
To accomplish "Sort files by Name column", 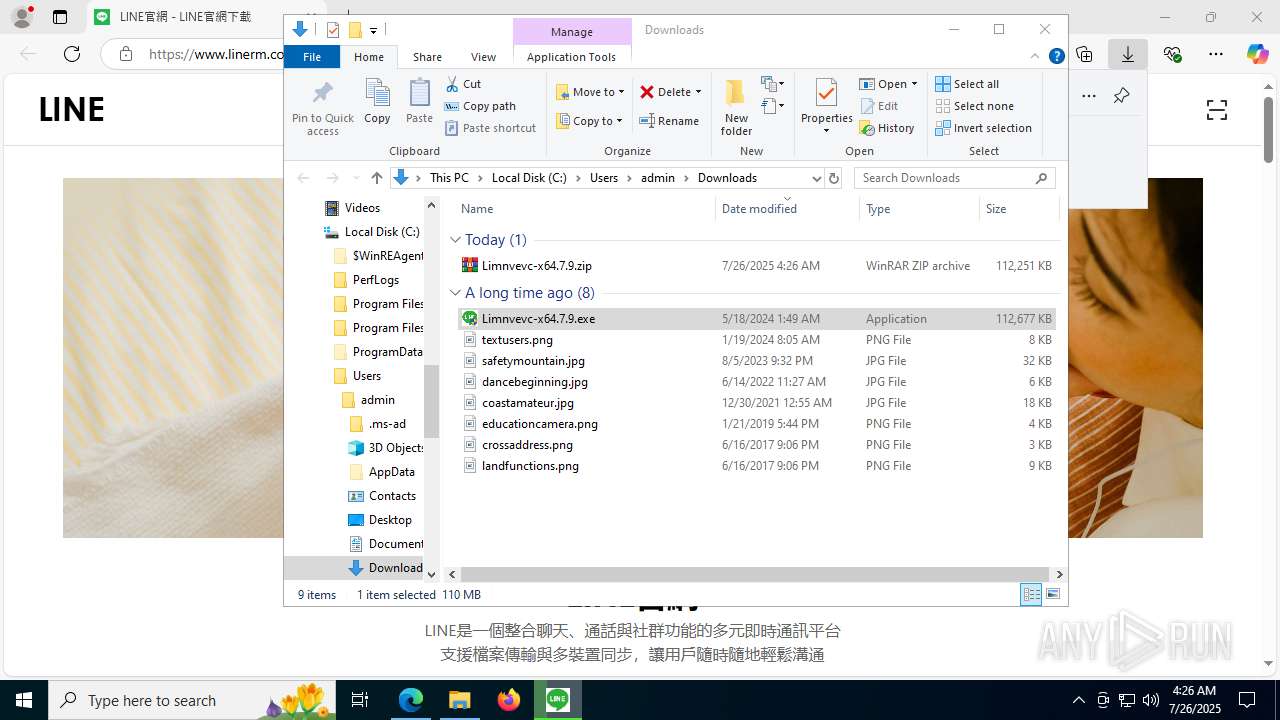I will pyautogui.click(x=585, y=209).
